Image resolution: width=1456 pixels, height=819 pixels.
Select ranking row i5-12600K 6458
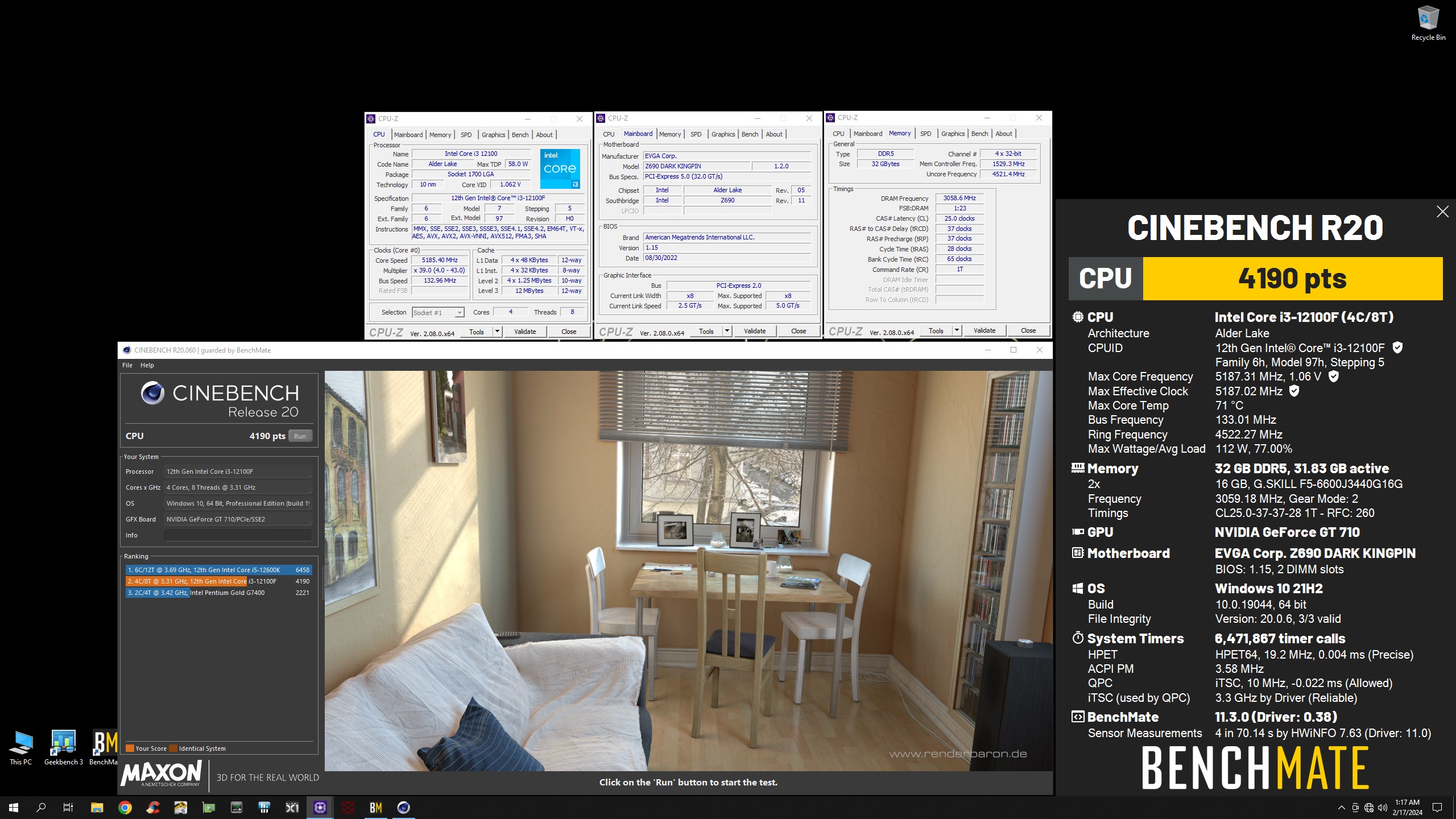pos(218,570)
